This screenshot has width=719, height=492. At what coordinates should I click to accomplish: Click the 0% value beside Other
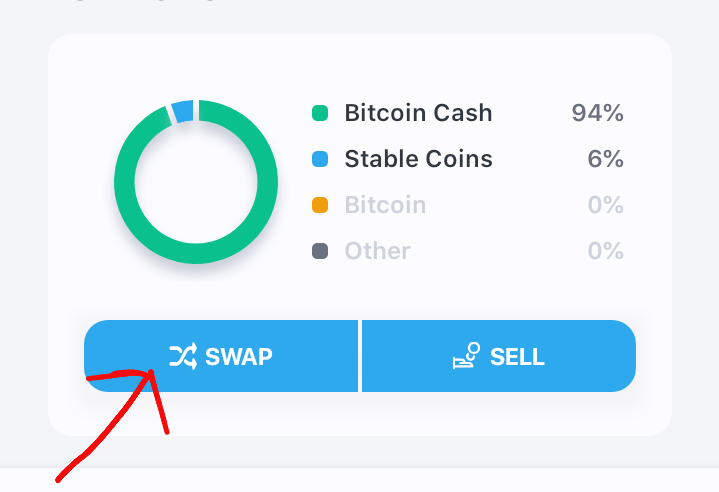click(x=605, y=251)
